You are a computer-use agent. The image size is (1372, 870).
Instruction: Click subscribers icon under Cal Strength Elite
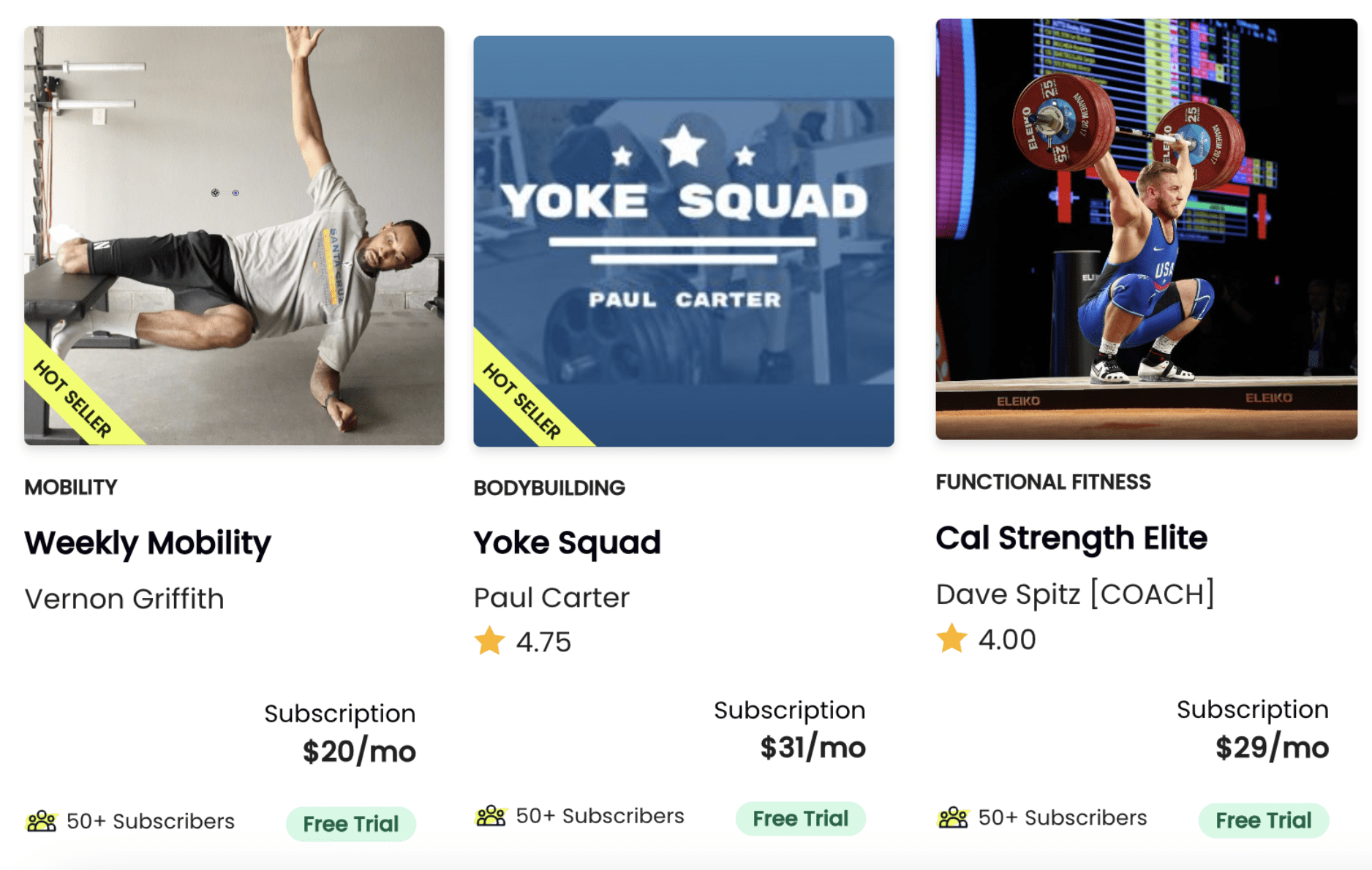(x=953, y=817)
